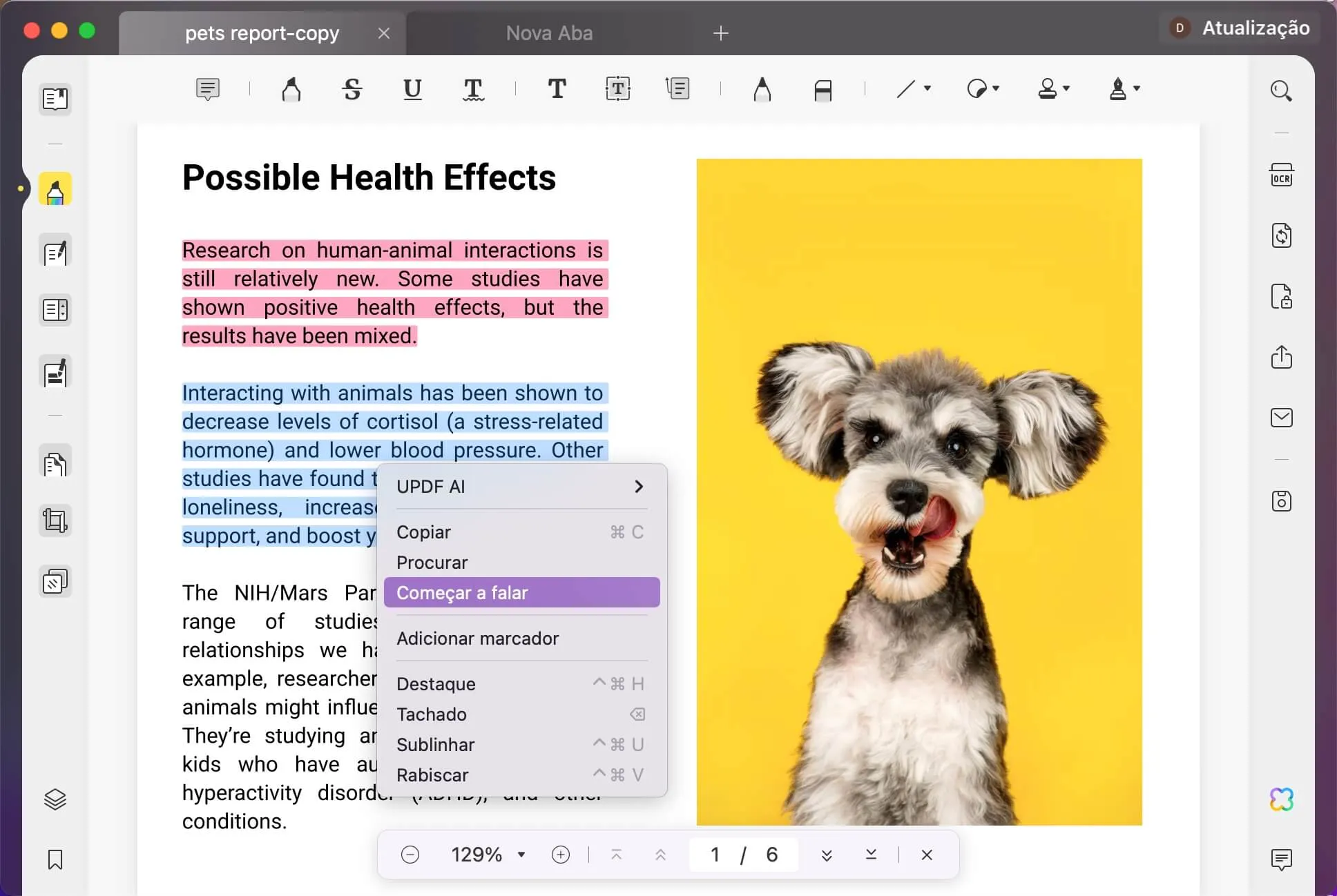Image resolution: width=1337 pixels, height=896 pixels.
Task: Select the sticky note comment tool
Action: coord(208,89)
